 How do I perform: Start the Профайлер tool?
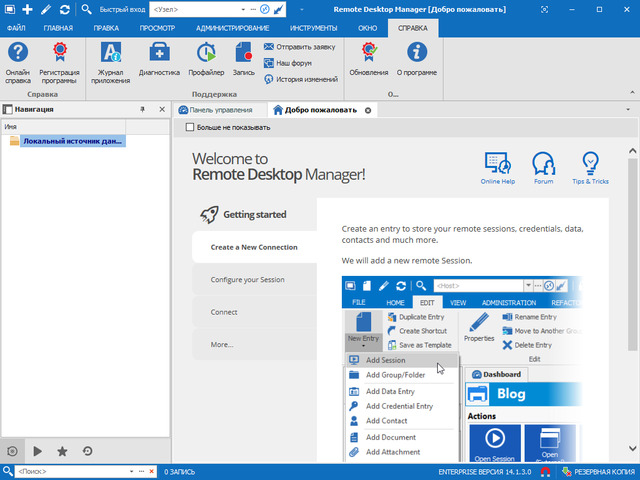(x=207, y=59)
